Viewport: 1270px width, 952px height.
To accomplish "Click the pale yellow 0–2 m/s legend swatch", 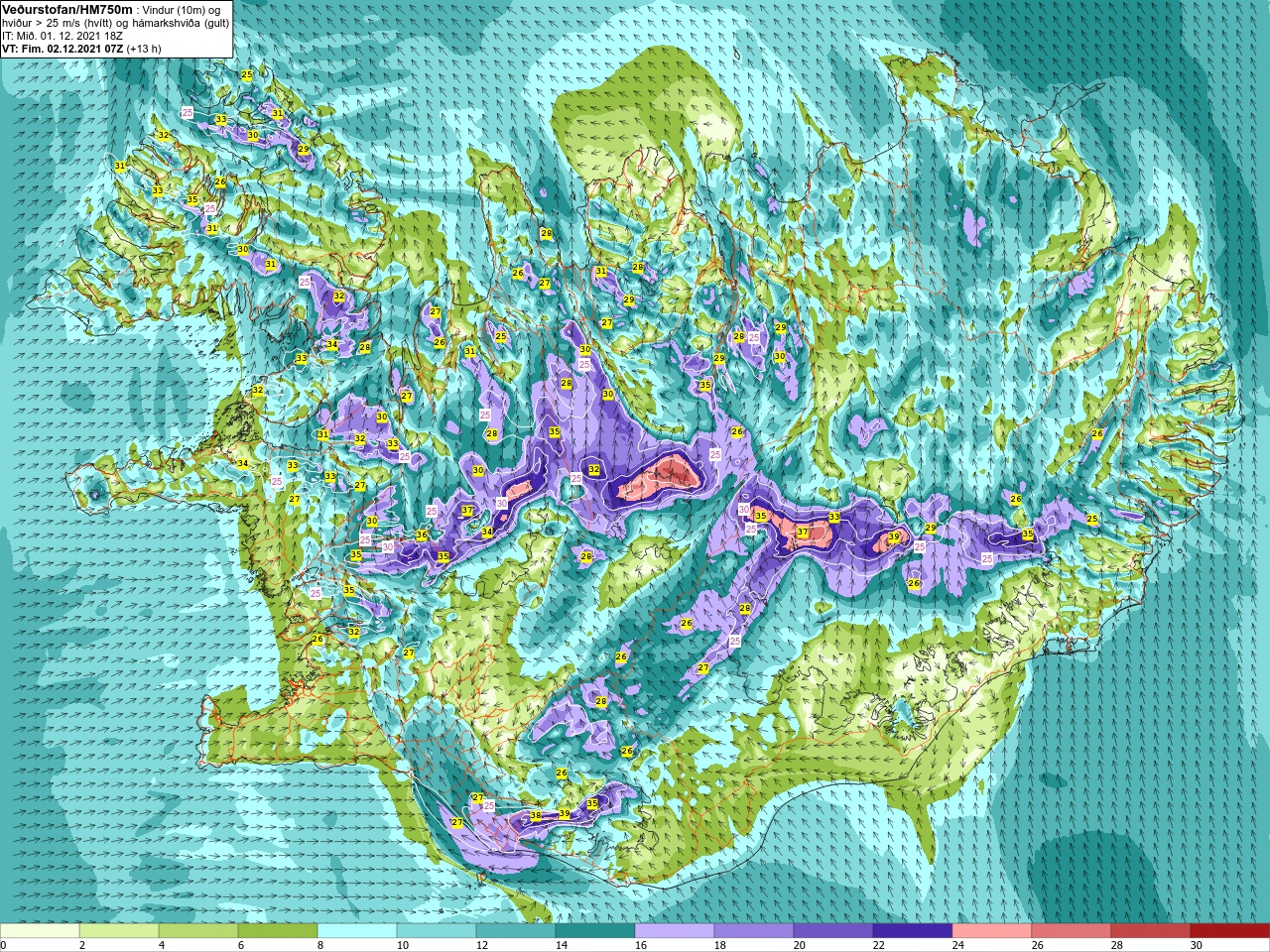I will pos(40,931).
